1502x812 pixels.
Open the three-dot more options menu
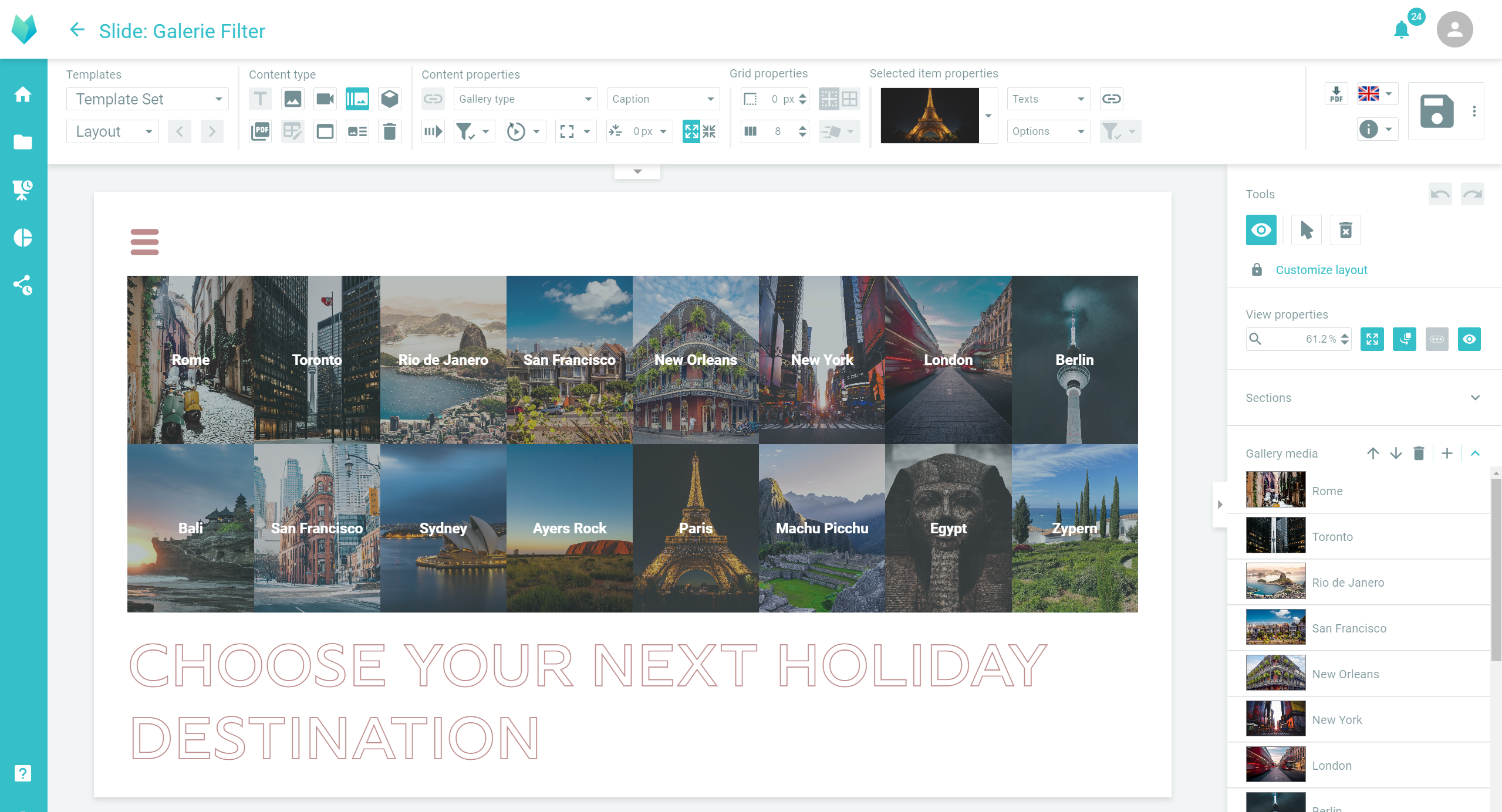pos(1474,111)
